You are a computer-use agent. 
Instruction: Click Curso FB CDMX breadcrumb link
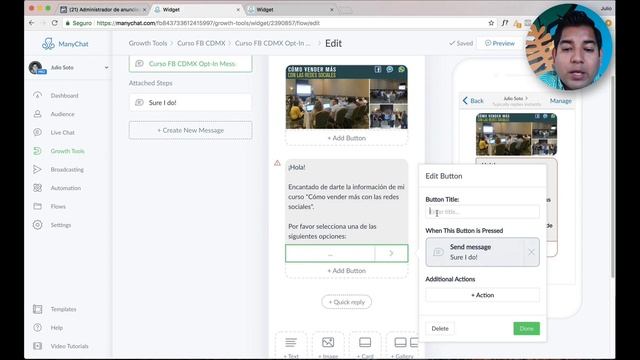pyautogui.click(x=201, y=43)
